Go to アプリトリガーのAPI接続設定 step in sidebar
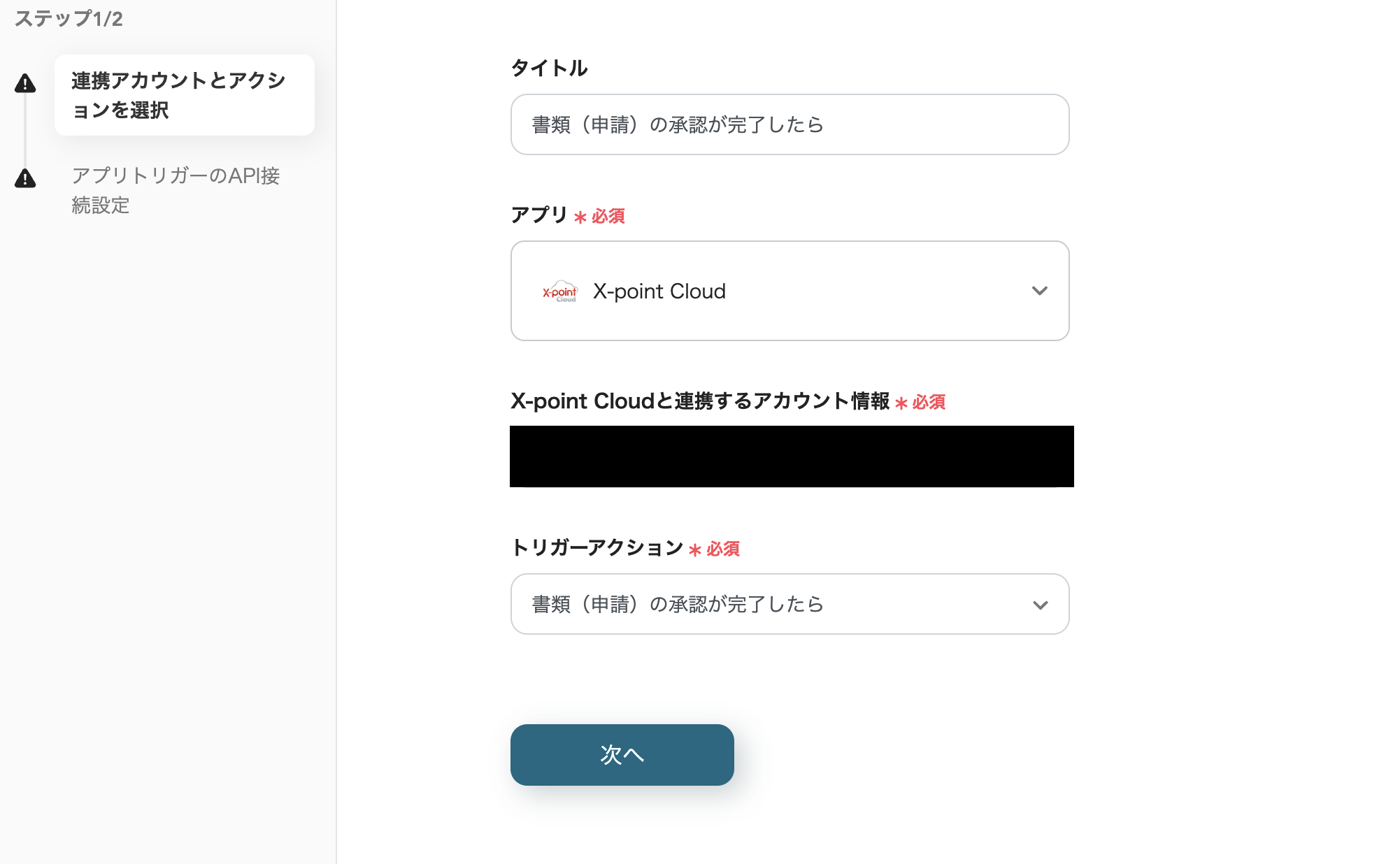The width and height of the screenshot is (1400, 864). pos(176,189)
